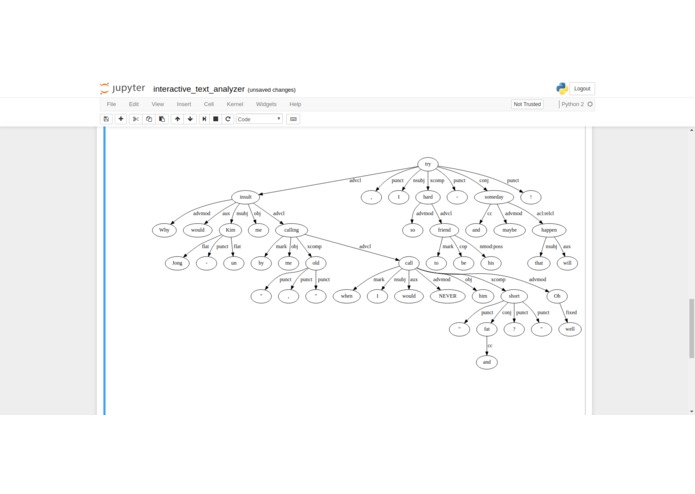Click the Jupyter logo

click(122, 88)
